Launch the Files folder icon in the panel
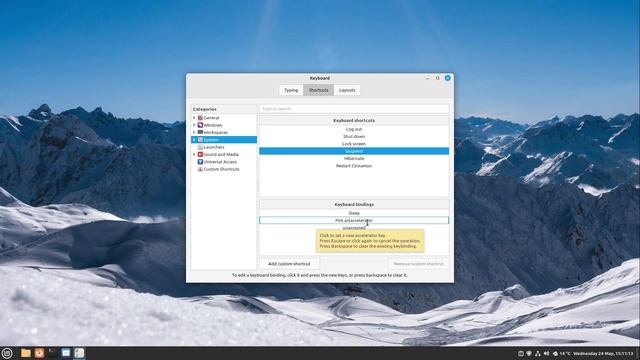Image resolution: width=640 pixels, height=360 pixels. pyautogui.click(x=26, y=353)
